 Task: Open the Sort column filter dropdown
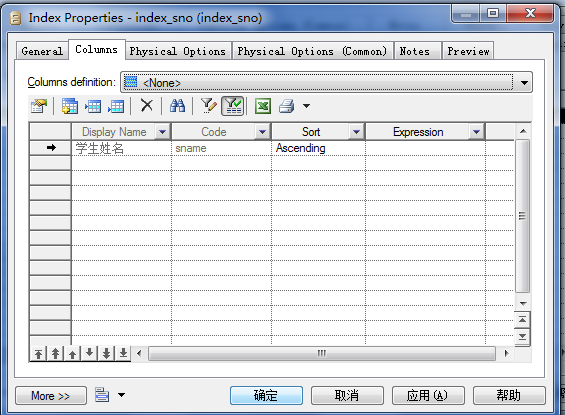(356, 132)
